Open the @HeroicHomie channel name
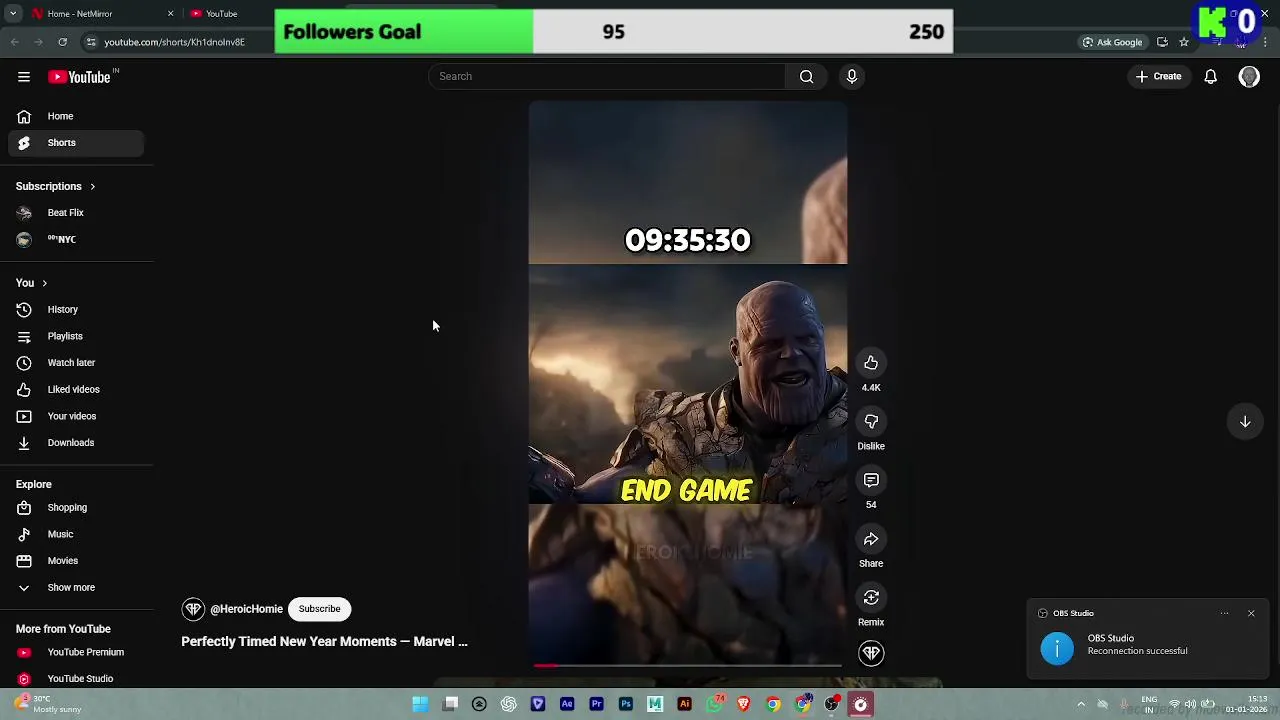 point(246,609)
